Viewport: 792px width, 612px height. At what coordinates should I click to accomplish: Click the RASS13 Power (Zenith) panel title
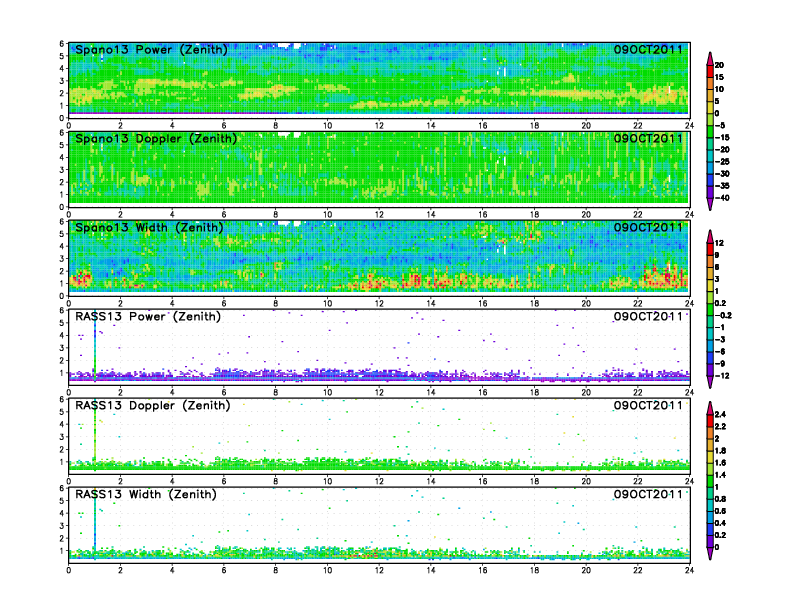149,317
